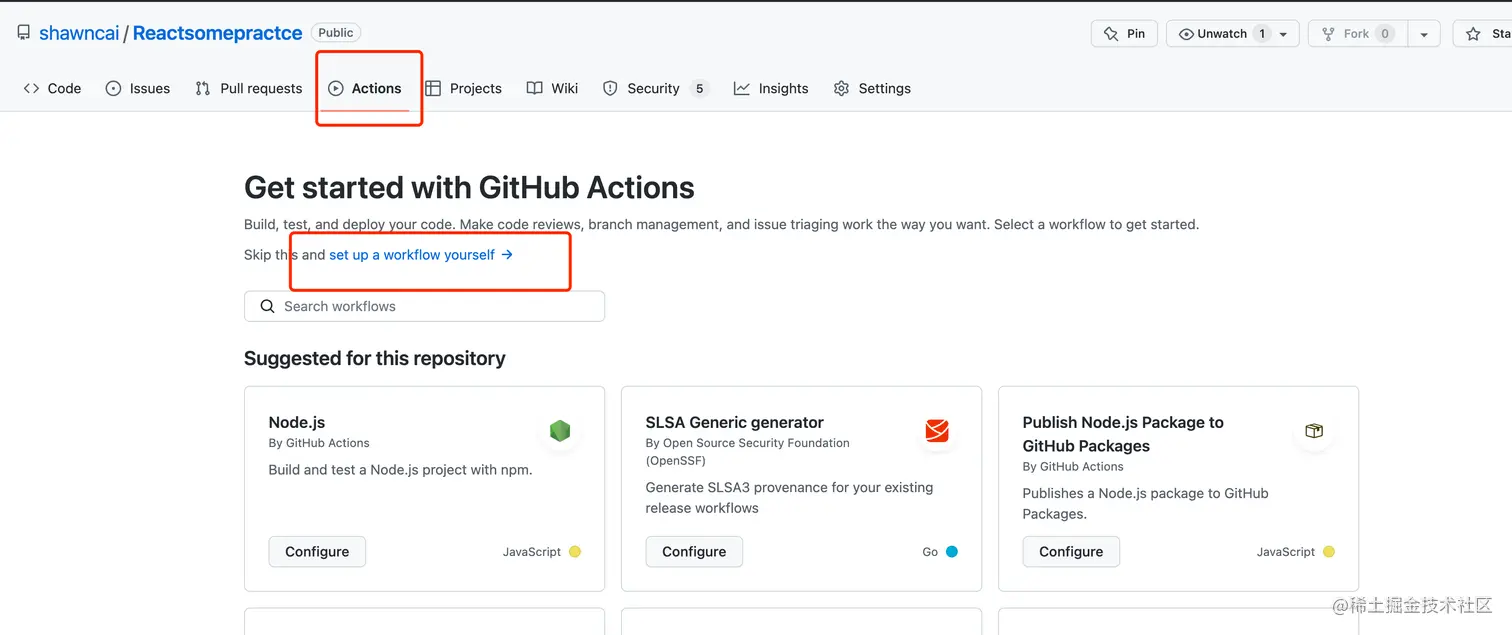Screen dimensions: 1512x635
Task: Pin this repository with the Pin button
Action: coord(1125,33)
